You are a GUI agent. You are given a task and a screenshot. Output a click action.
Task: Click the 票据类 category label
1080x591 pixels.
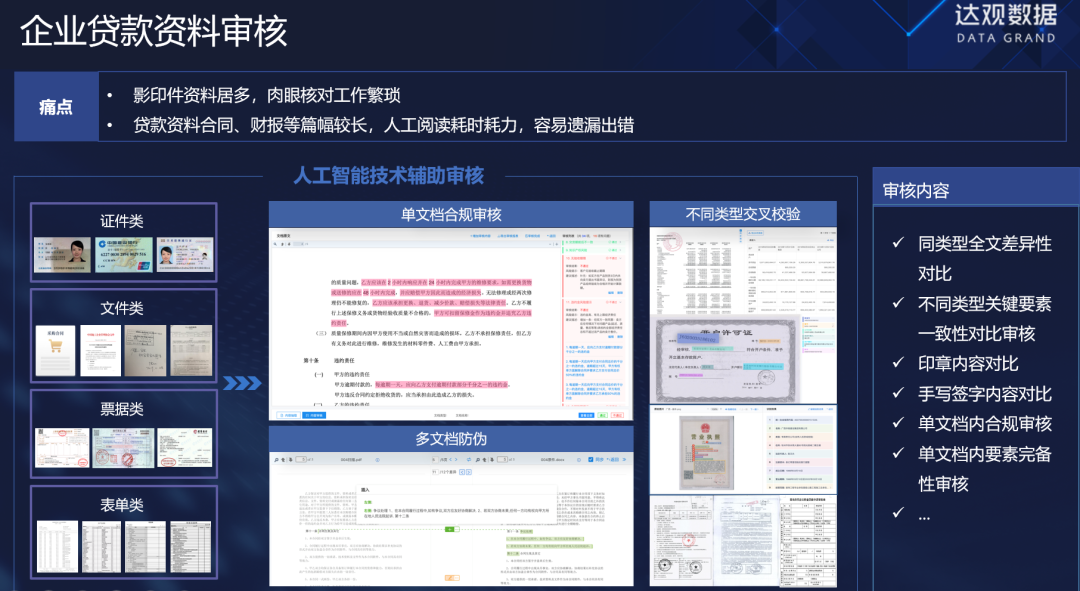point(122,409)
